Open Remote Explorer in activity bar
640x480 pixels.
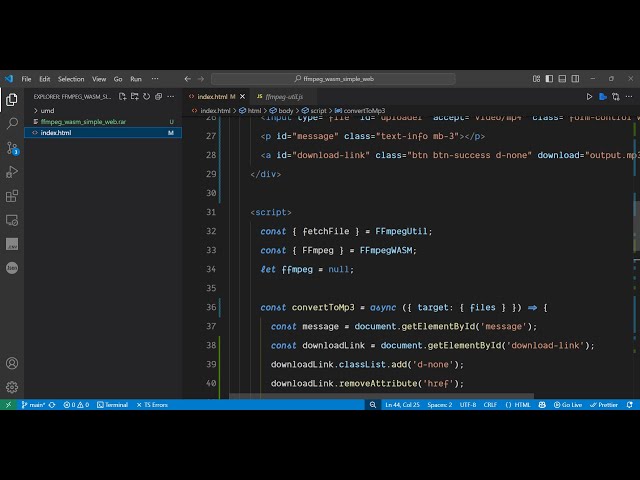pyautogui.click(x=12, y=220)
